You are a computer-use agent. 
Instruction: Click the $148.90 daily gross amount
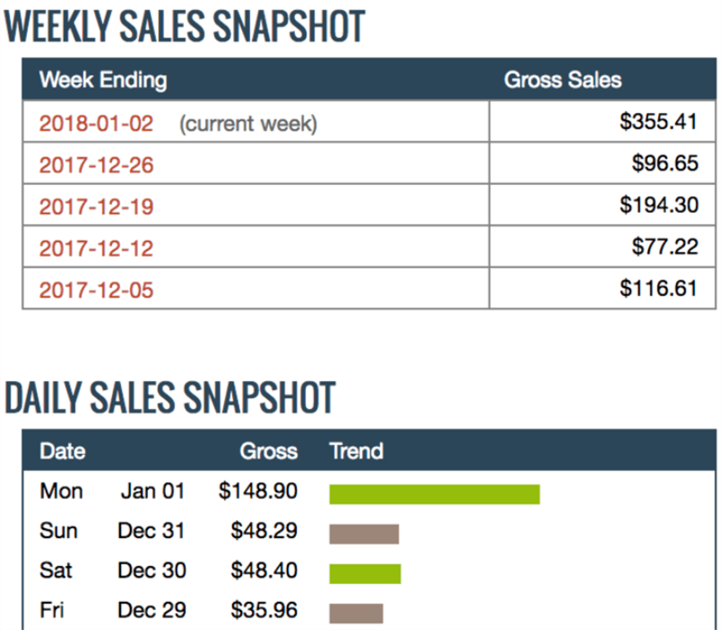(x=258, y=492)
